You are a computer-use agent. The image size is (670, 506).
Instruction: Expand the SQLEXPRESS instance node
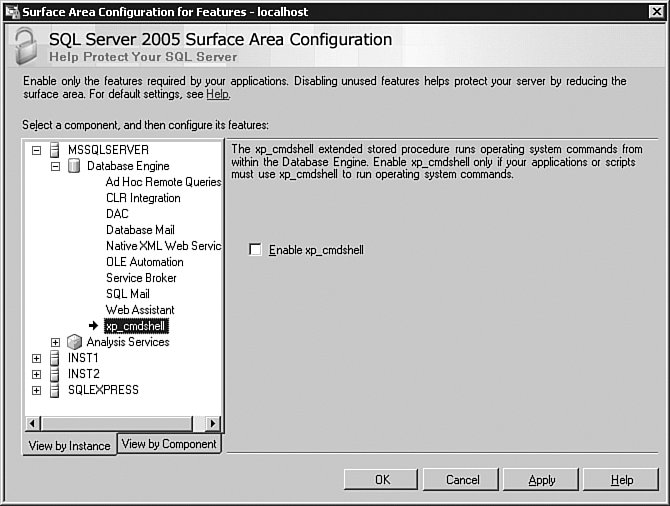[37, 391]
